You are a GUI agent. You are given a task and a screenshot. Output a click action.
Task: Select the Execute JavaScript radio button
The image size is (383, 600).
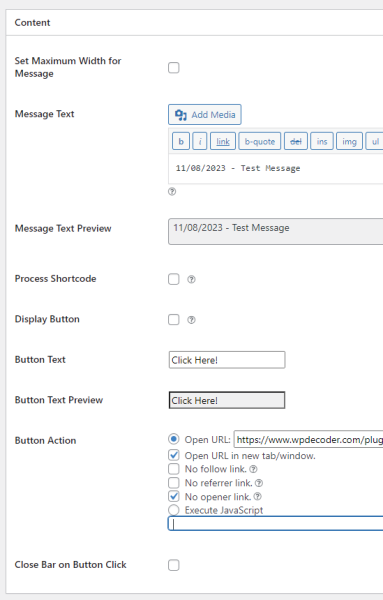click(174, 510)
